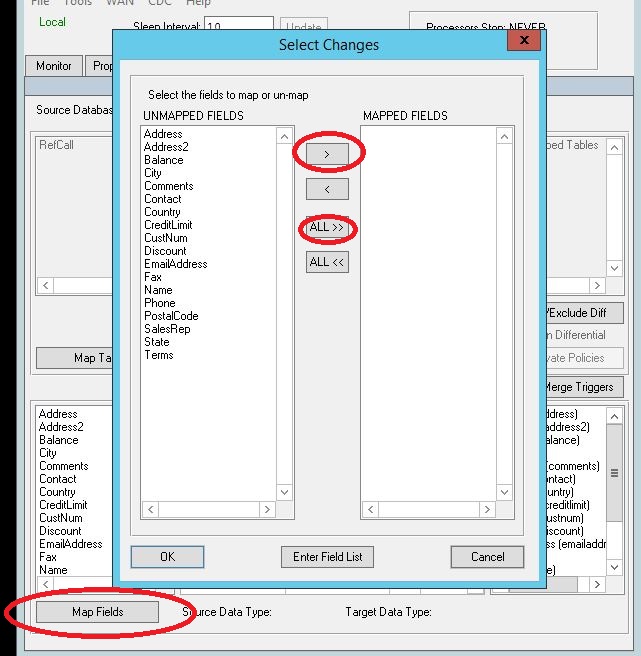
Task: Click the Sleep Interval input field
Action: click(x=239, y=24)
